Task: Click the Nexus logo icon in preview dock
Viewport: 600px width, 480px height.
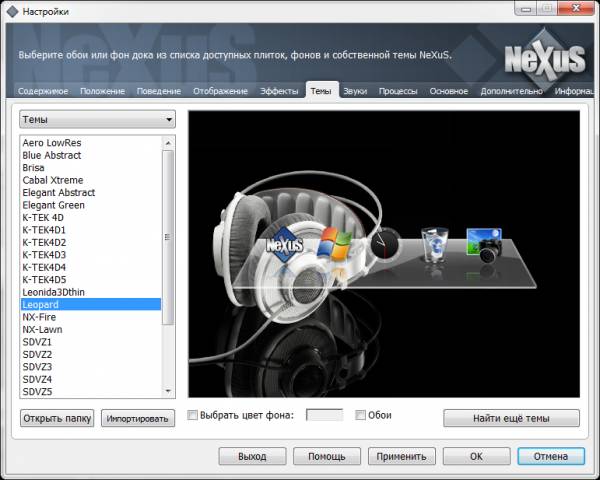Action: click(284, 245)
